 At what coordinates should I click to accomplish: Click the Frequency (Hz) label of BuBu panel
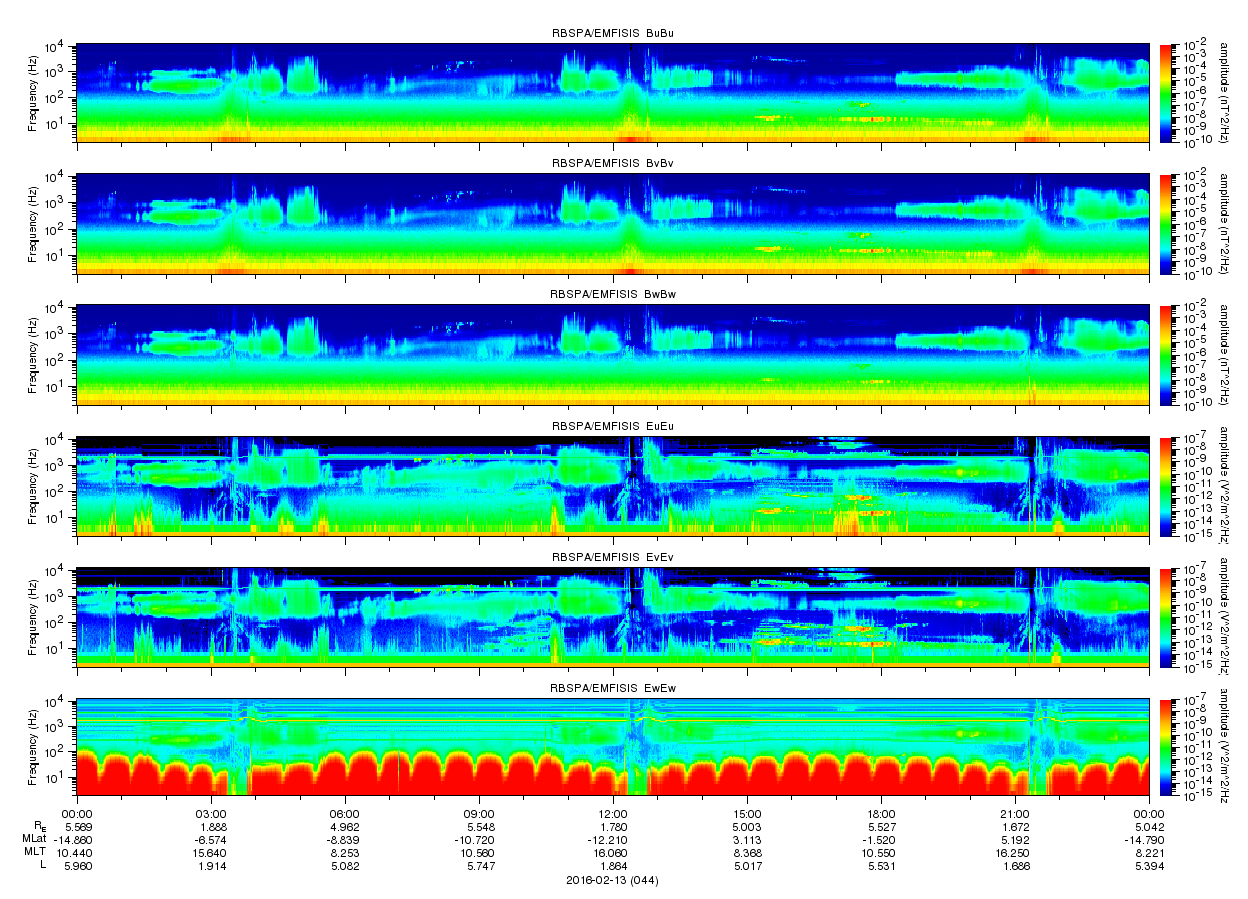pos(34,93)
